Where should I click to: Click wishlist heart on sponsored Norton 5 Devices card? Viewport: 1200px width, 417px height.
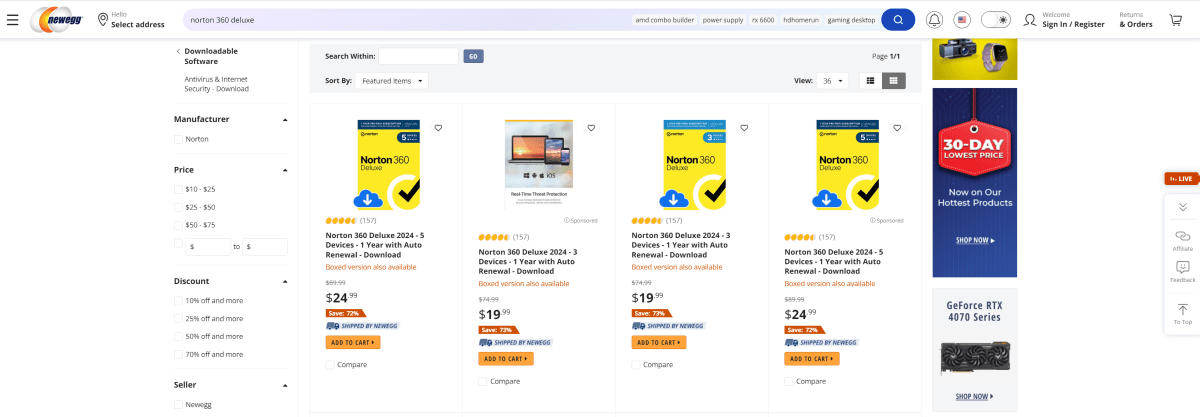[897, 128]
